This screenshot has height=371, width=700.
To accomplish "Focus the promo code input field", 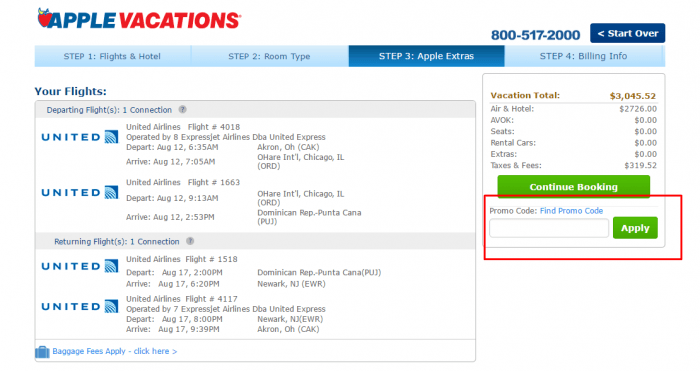I will (549, 228).
